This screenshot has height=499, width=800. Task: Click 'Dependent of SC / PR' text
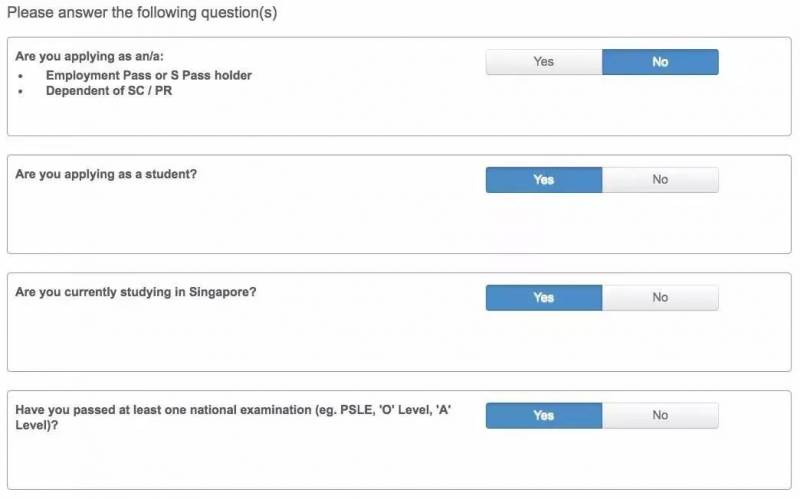[x=109, y=91]
